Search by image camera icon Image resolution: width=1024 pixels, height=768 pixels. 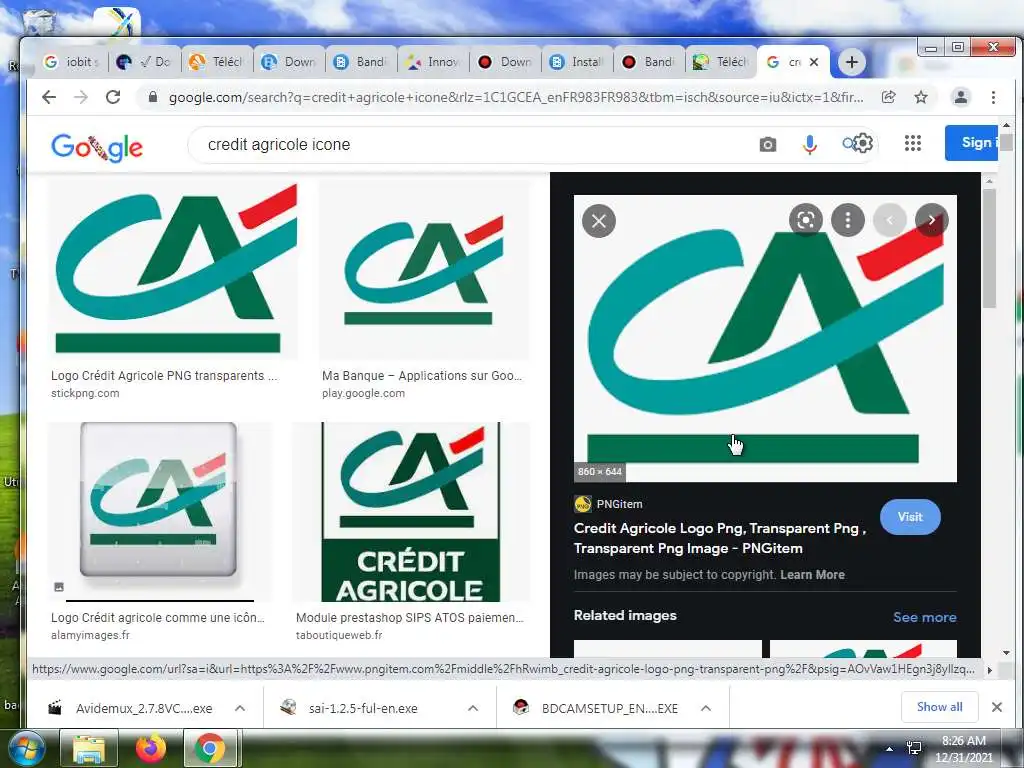click(x=768, y=144)
